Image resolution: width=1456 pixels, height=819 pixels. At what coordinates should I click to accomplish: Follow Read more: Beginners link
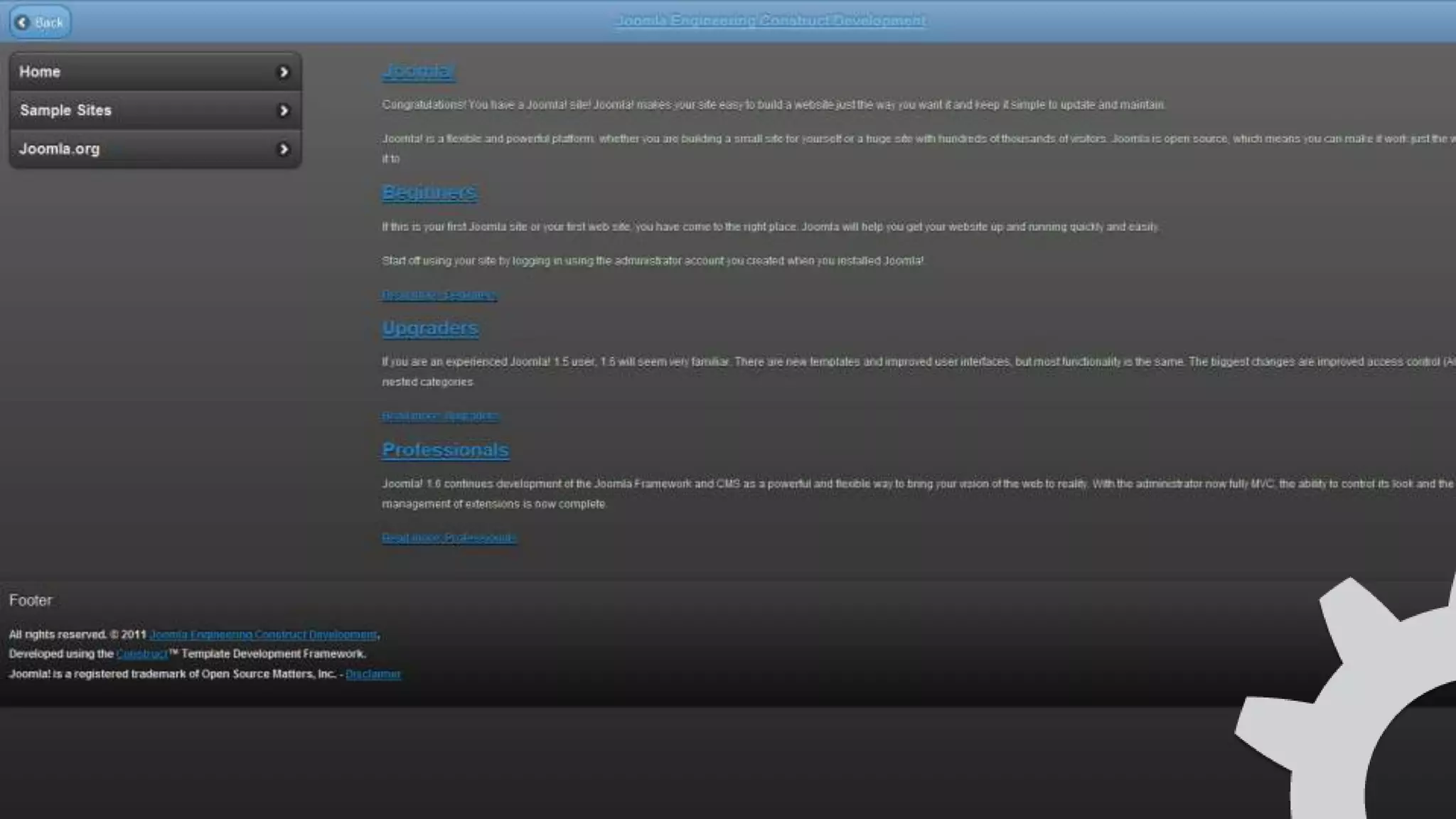pyautogui.click(x=439, y=295)
